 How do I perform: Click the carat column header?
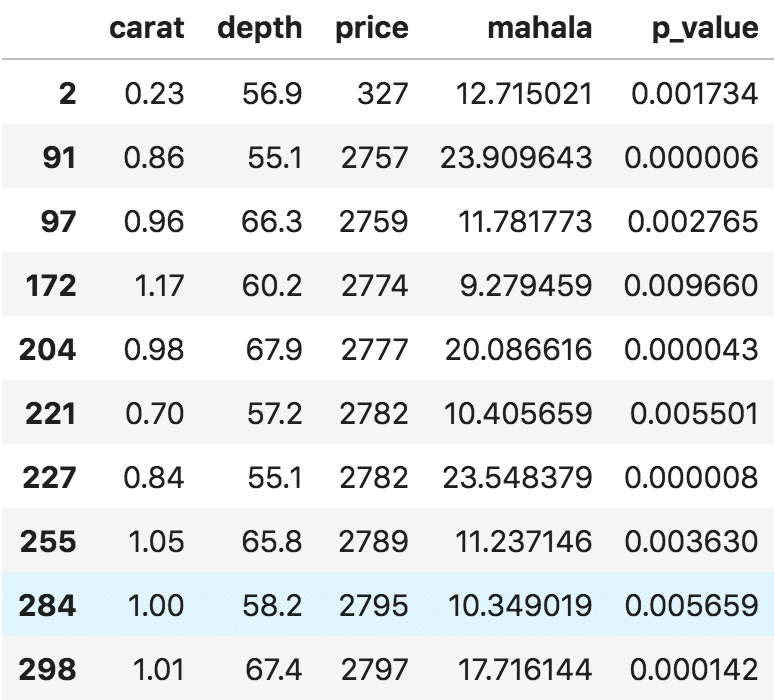pos(147,29)
